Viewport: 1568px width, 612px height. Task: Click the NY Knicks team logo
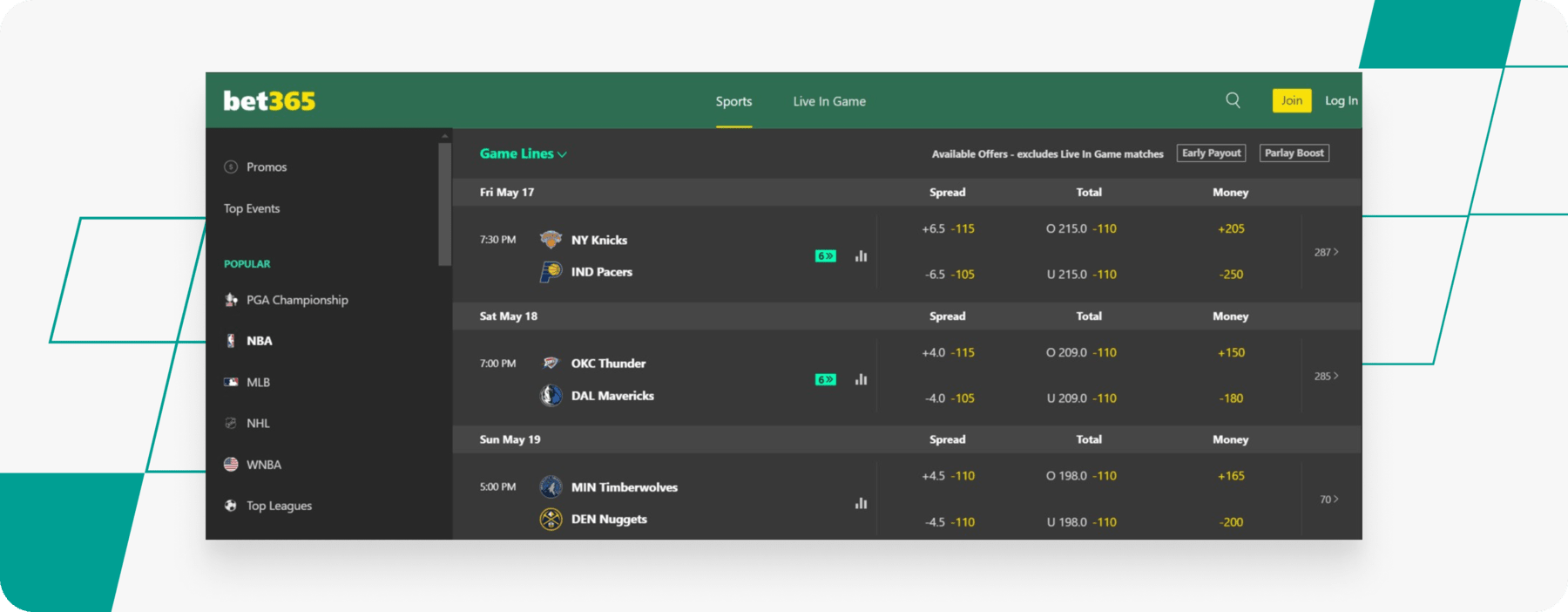tap(551, 240)
